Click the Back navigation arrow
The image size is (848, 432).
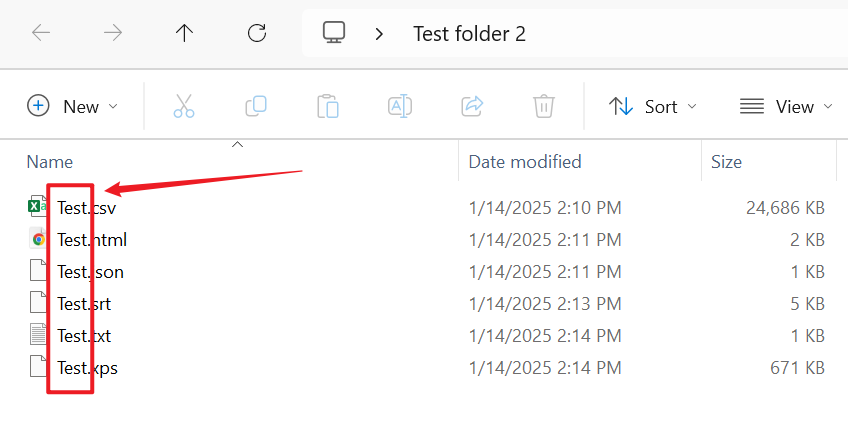[x=41, y=33]
